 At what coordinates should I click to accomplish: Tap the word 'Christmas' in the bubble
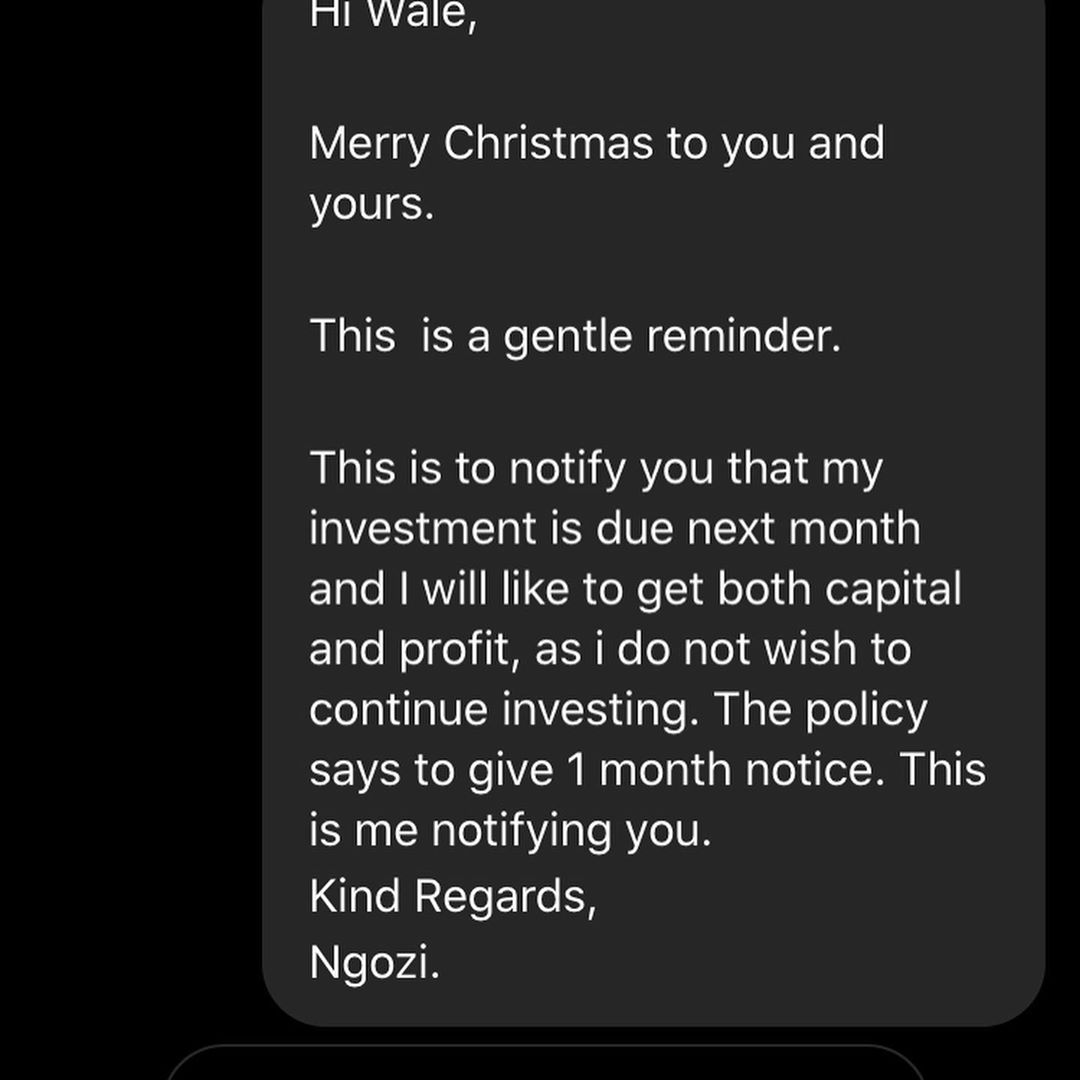pos(548,143)
